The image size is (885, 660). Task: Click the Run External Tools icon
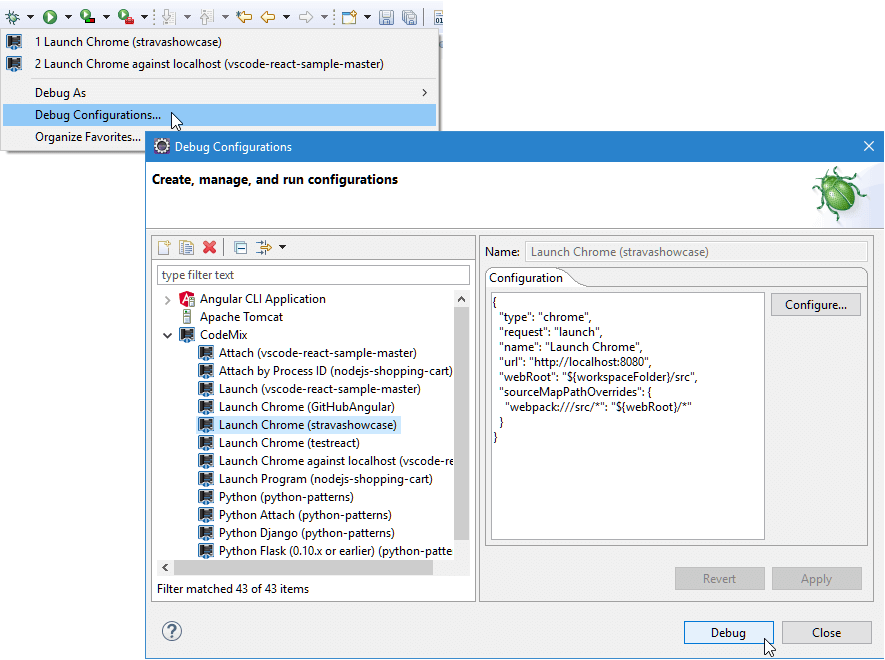[x=125, y=18]
